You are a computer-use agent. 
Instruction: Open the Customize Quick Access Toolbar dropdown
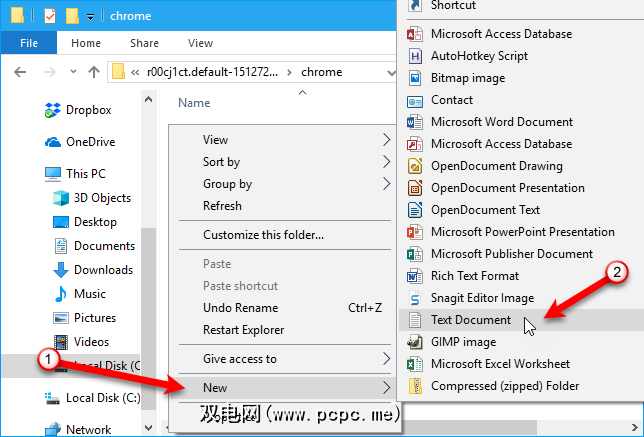tap(90, 16)
